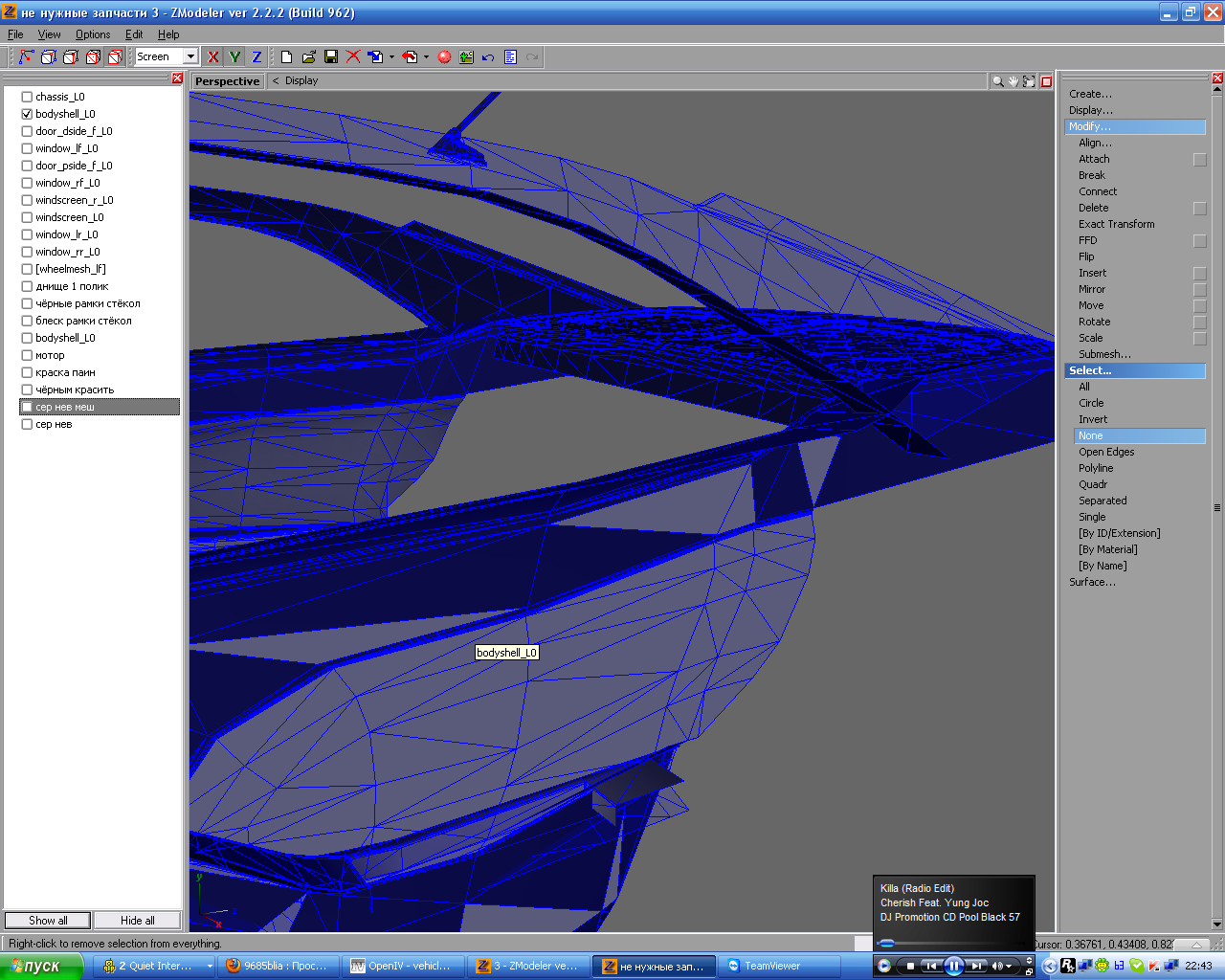The image size is (1225, 980).
Task: Select the viewport pan hand tool
Action: click(1013, 81)
